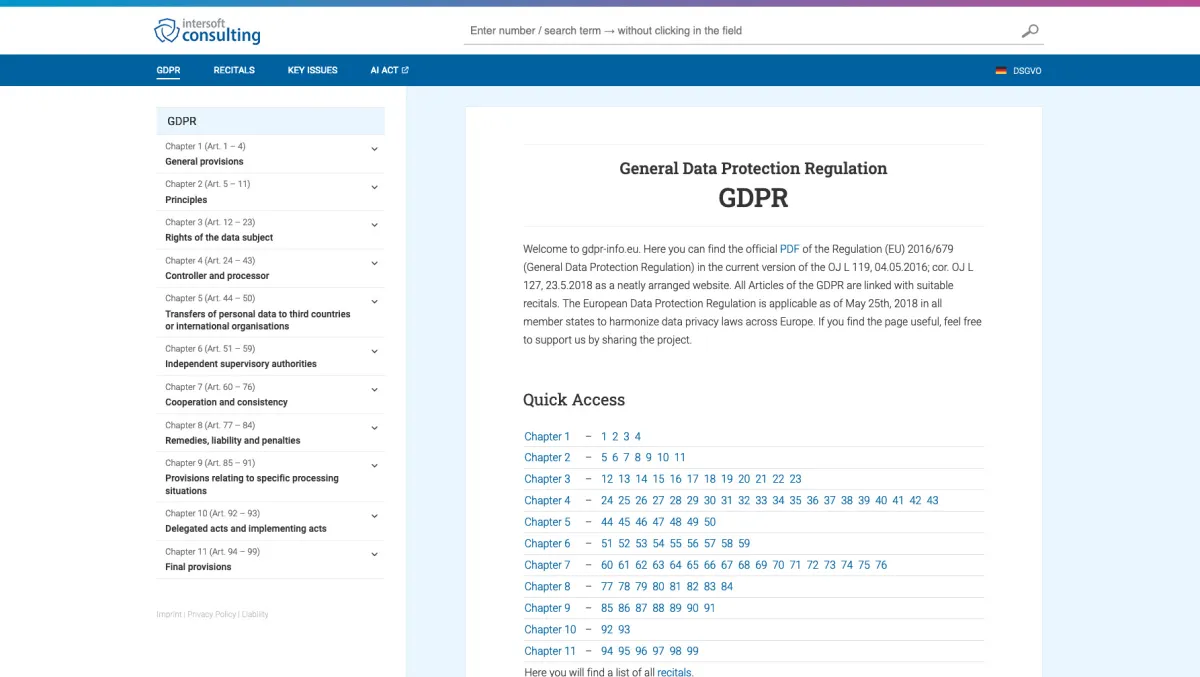Open the RECITALS menu item
The width and height of the screenshot is (1200, 677).
[234, 70]
